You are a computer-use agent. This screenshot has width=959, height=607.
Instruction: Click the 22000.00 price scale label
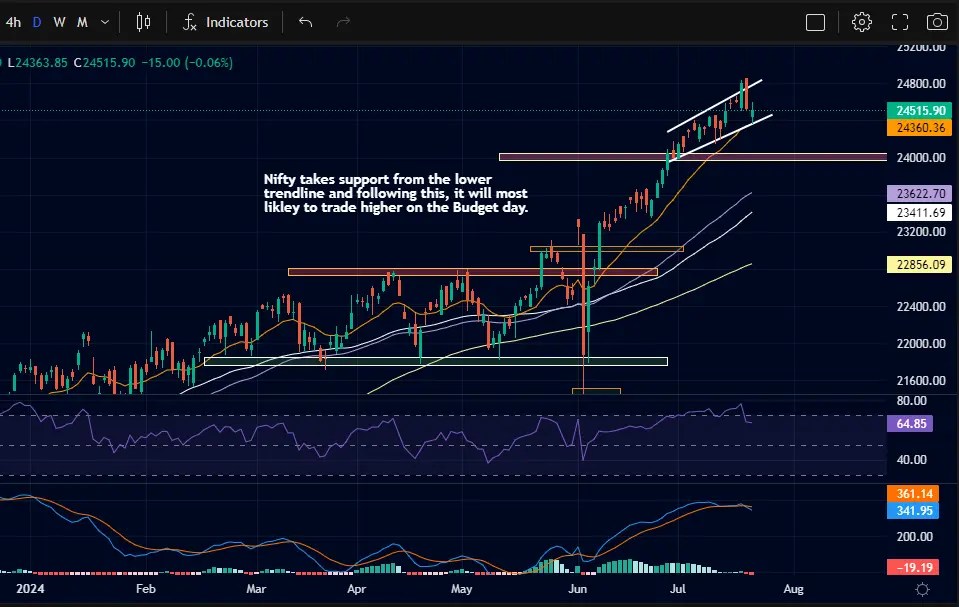(920, 343)
